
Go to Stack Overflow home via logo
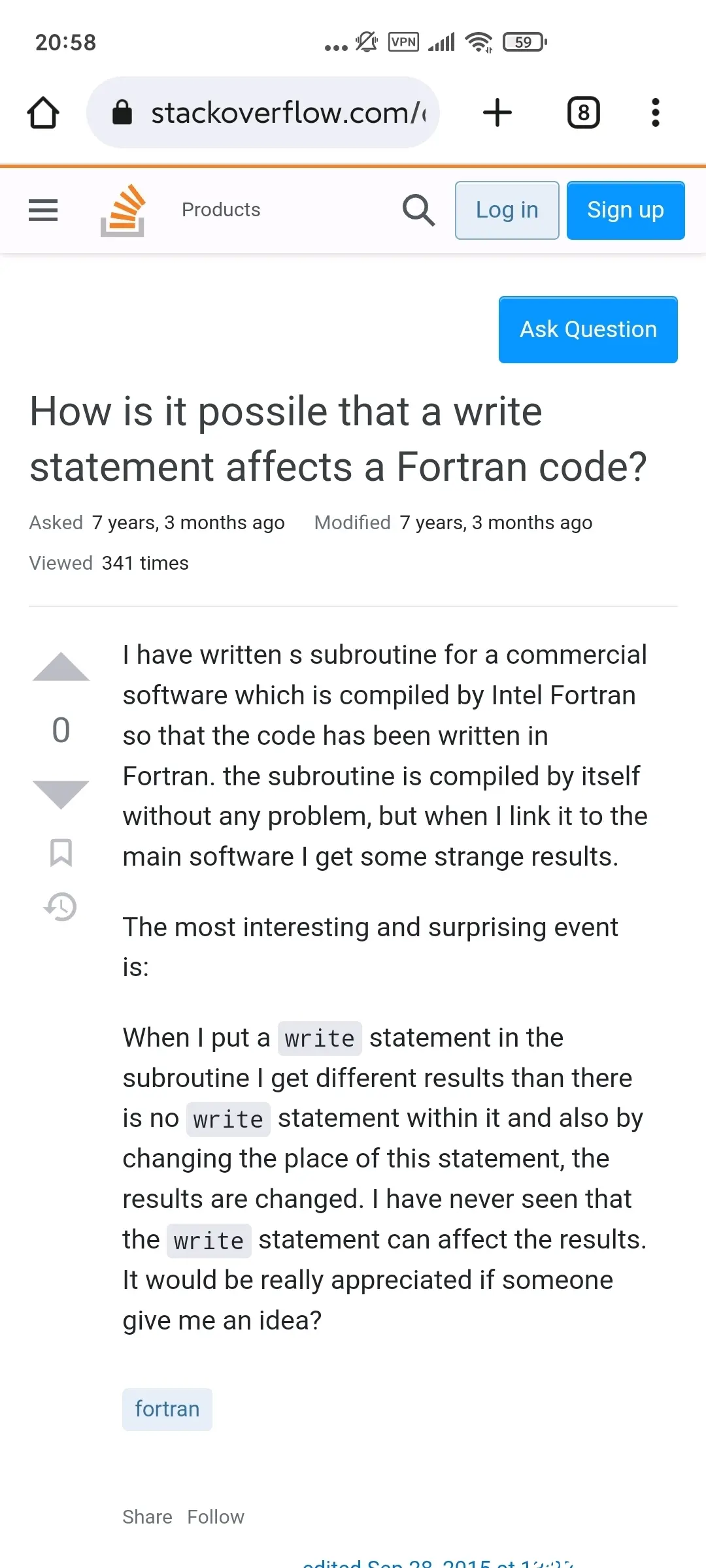point(122,210)
